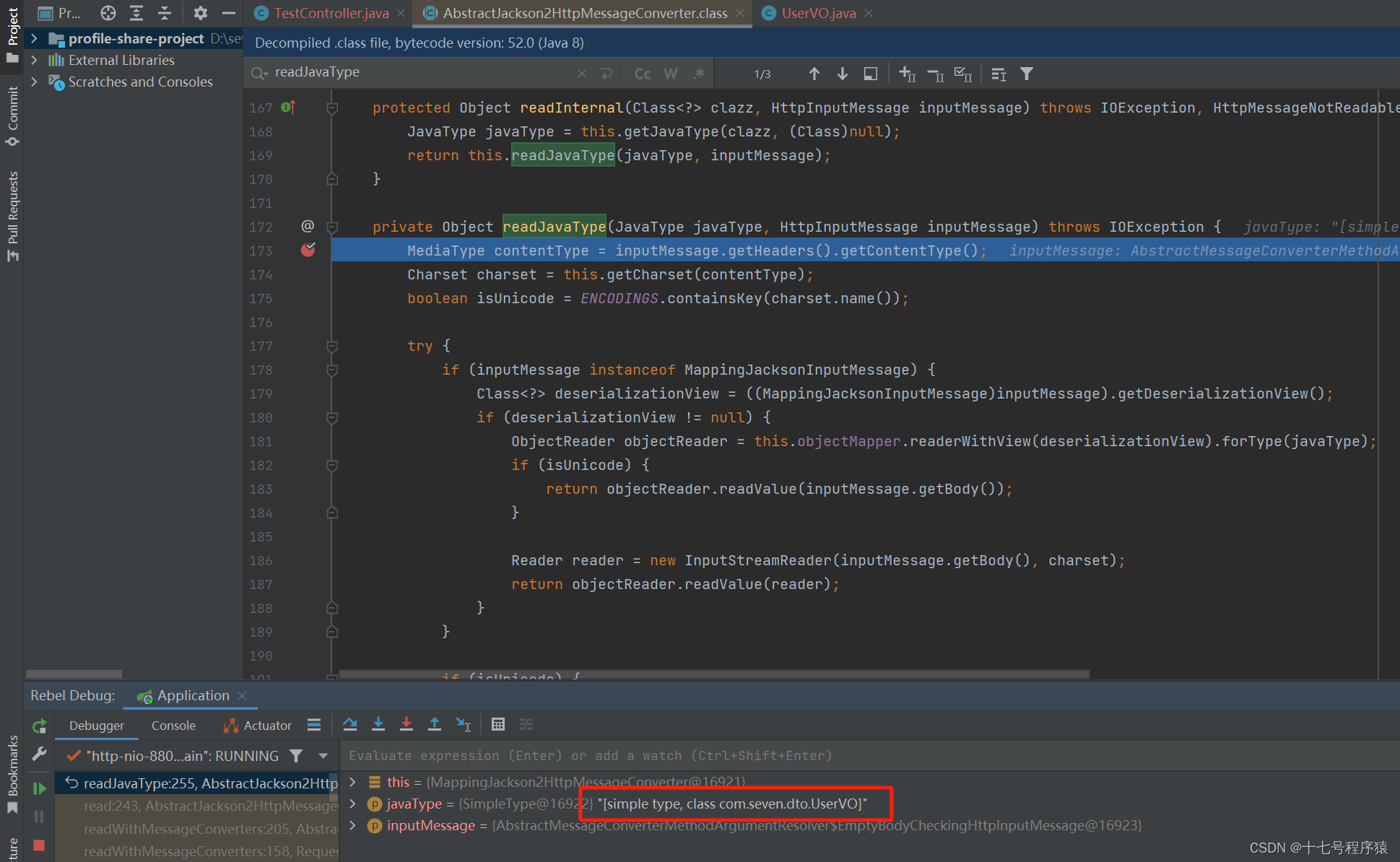Expand all in Project panel
This screenshot has height=862, width=1400.
[136, 13]
